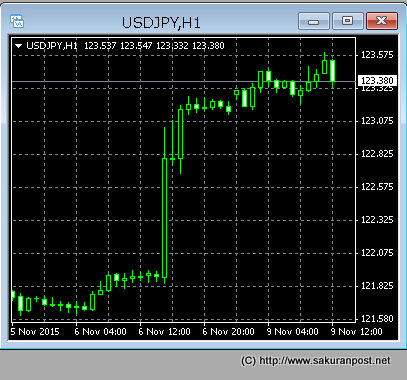Select the 6 Nov 12:00 time marker

[164, 332]
